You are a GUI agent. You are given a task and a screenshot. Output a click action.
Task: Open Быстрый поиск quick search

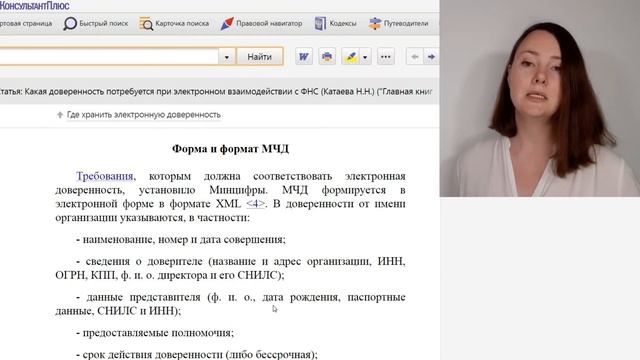96,24
